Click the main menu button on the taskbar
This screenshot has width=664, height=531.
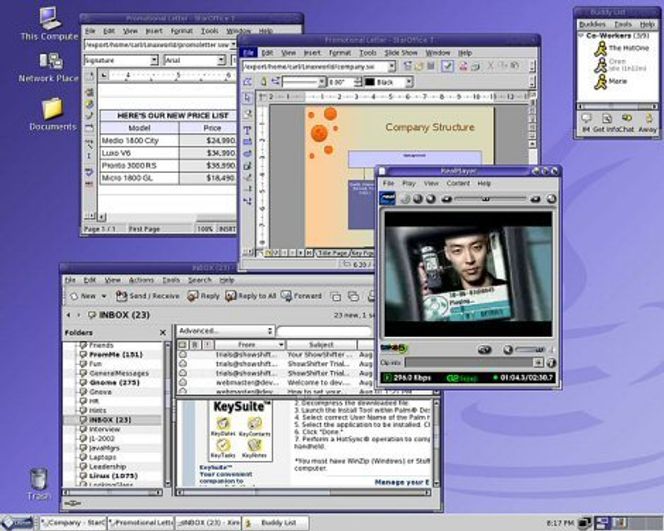(17, 523)
